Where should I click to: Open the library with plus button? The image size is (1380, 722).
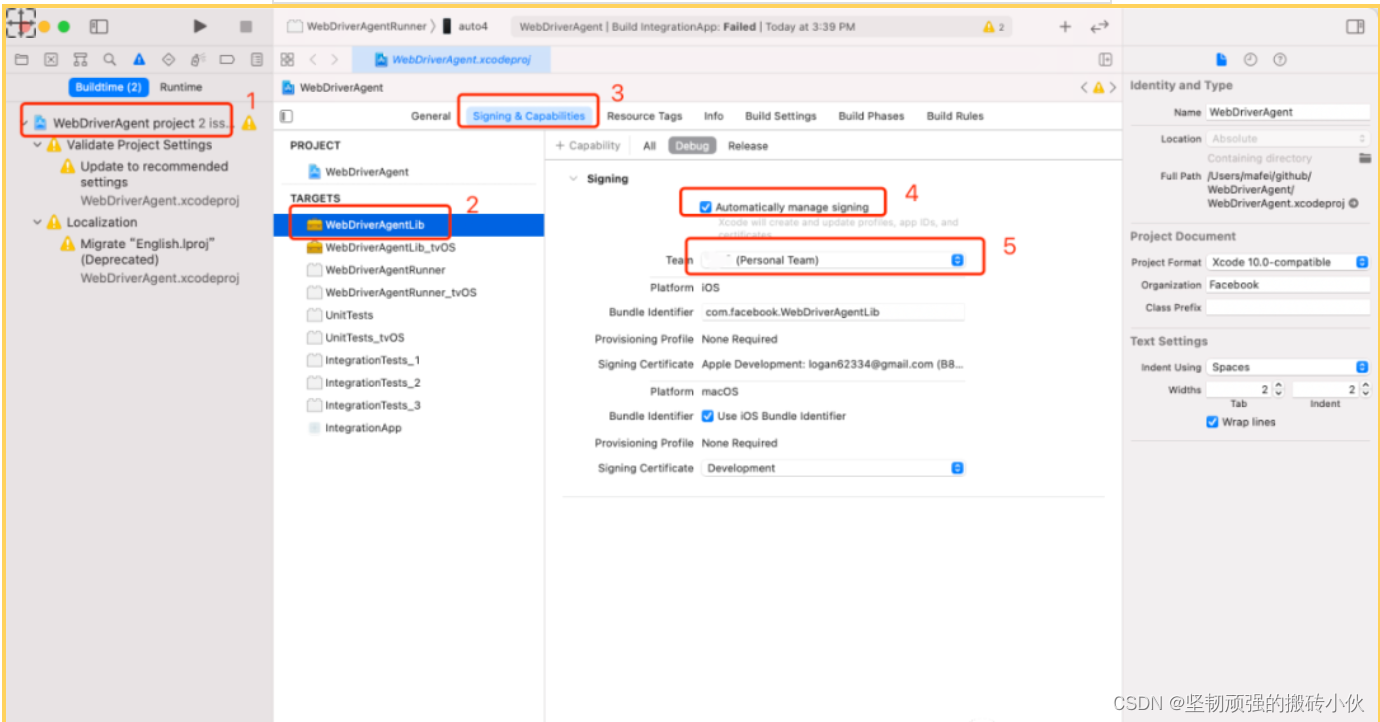1065,27
